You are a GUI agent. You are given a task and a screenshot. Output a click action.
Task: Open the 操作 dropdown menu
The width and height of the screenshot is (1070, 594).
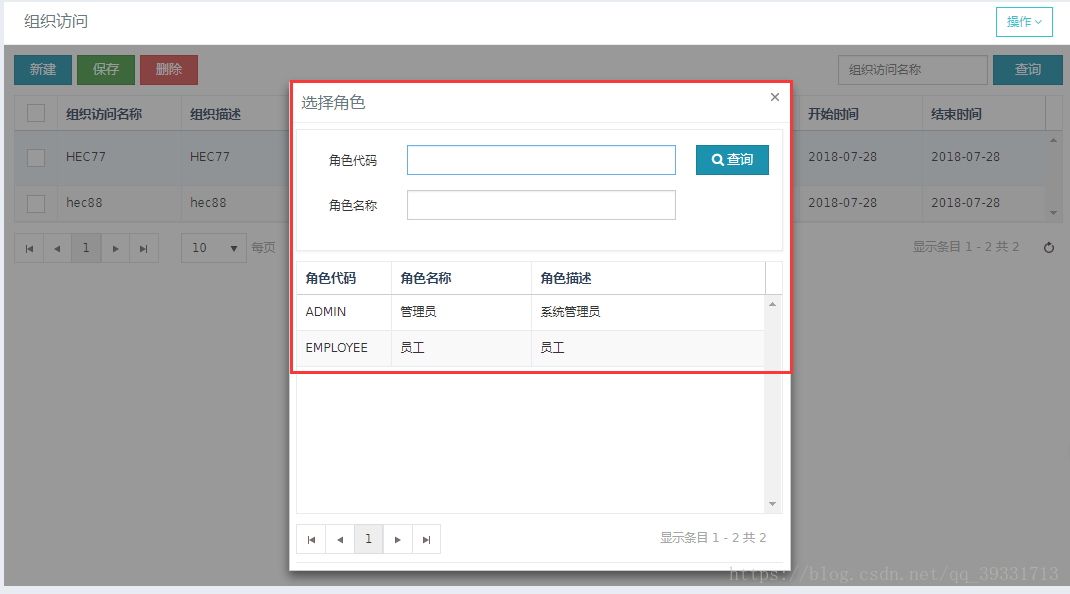point(1024,22)
